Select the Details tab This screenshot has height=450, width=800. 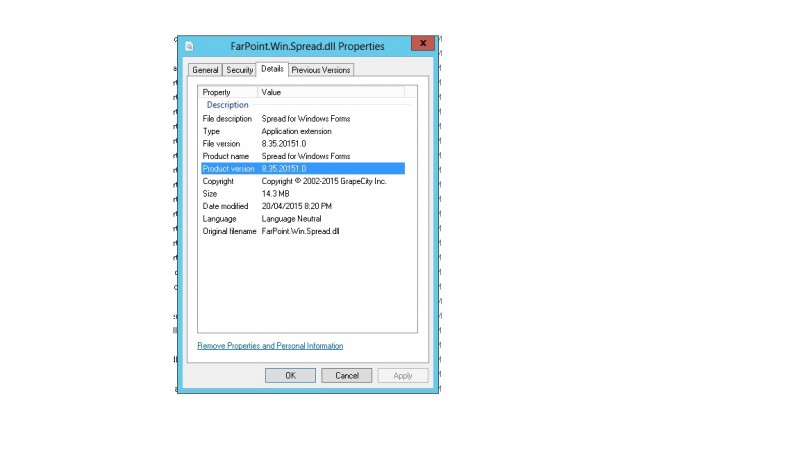tap(272, 69)
